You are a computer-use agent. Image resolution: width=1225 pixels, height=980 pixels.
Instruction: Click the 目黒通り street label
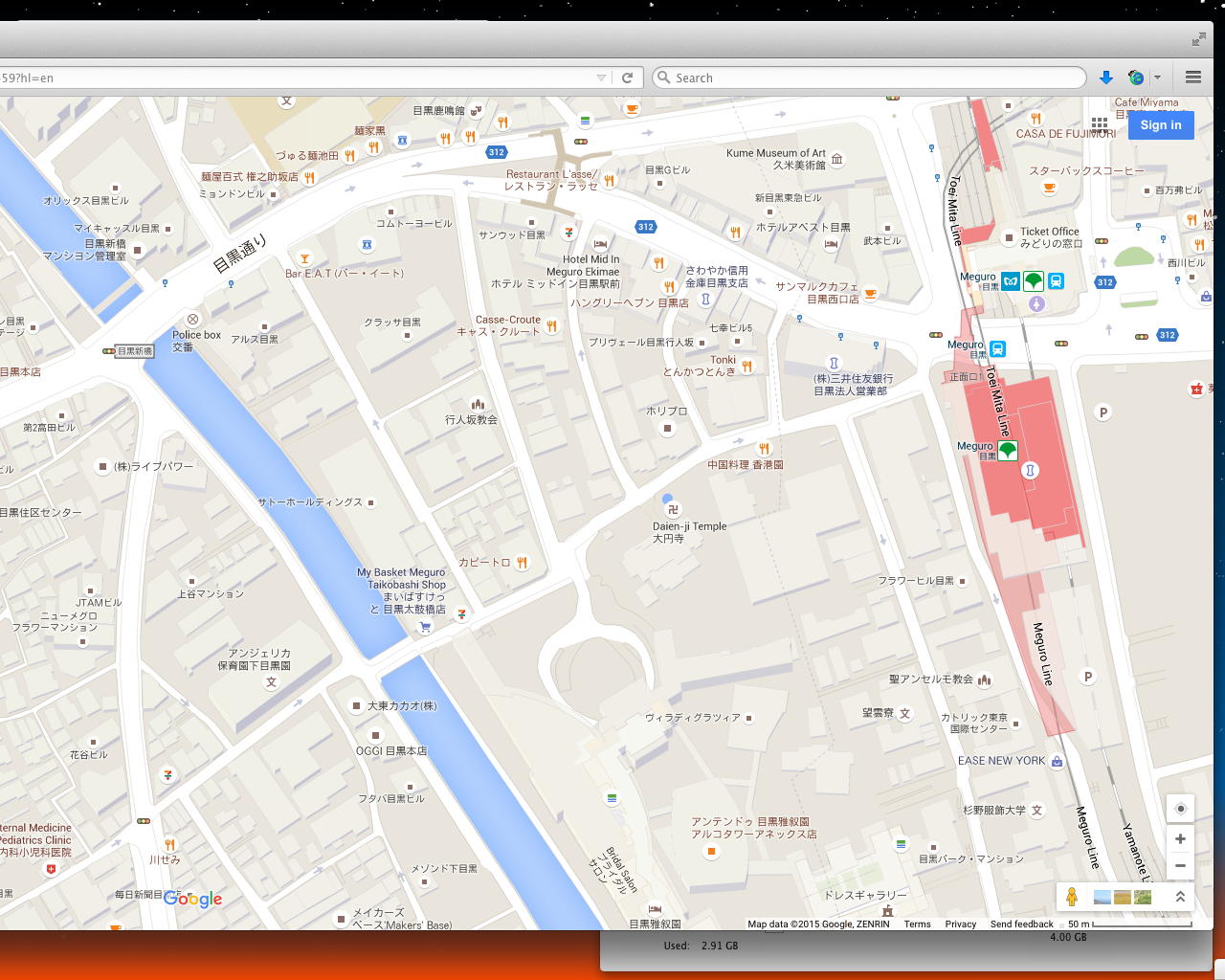(x=239, y=254)
